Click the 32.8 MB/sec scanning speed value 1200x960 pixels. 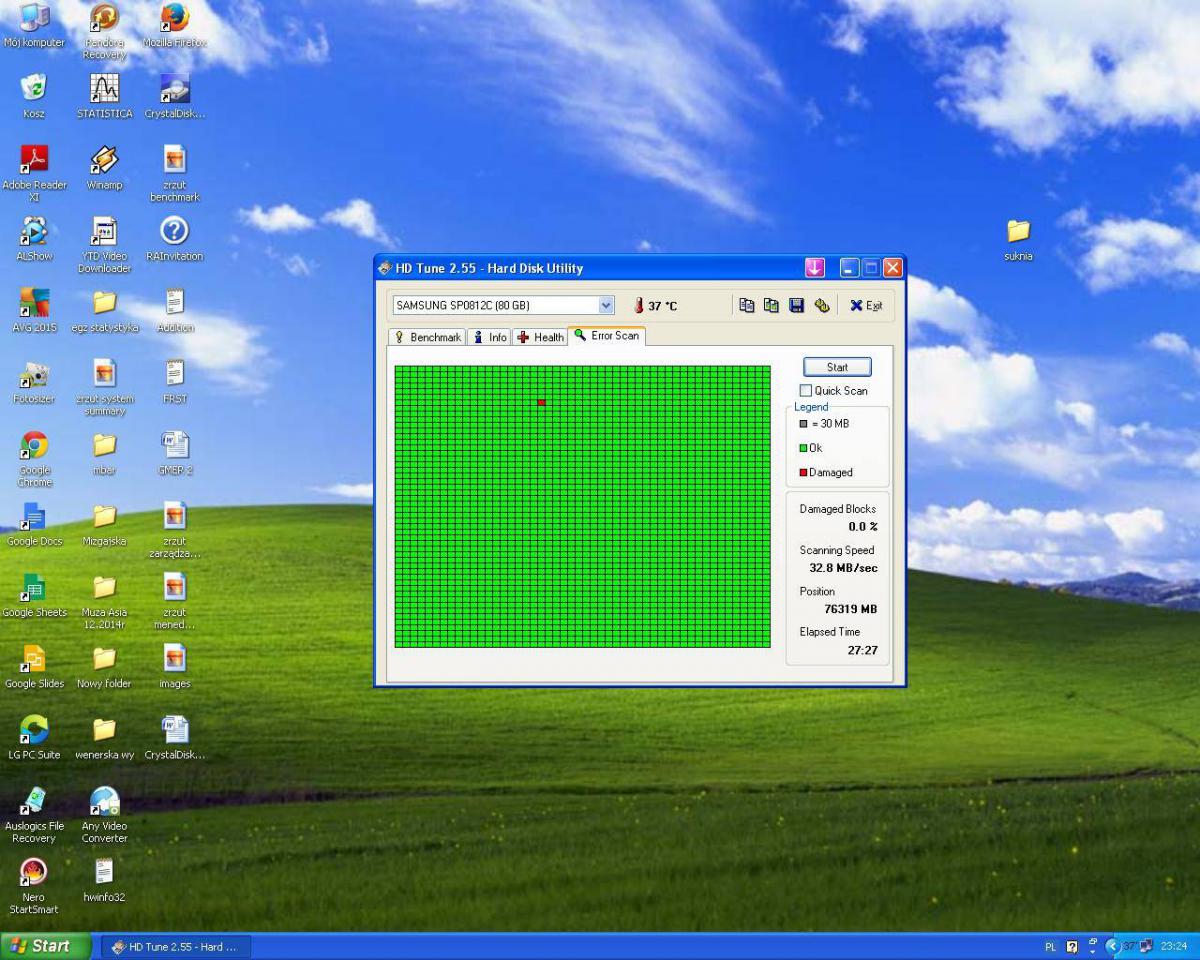coord(843,568)
